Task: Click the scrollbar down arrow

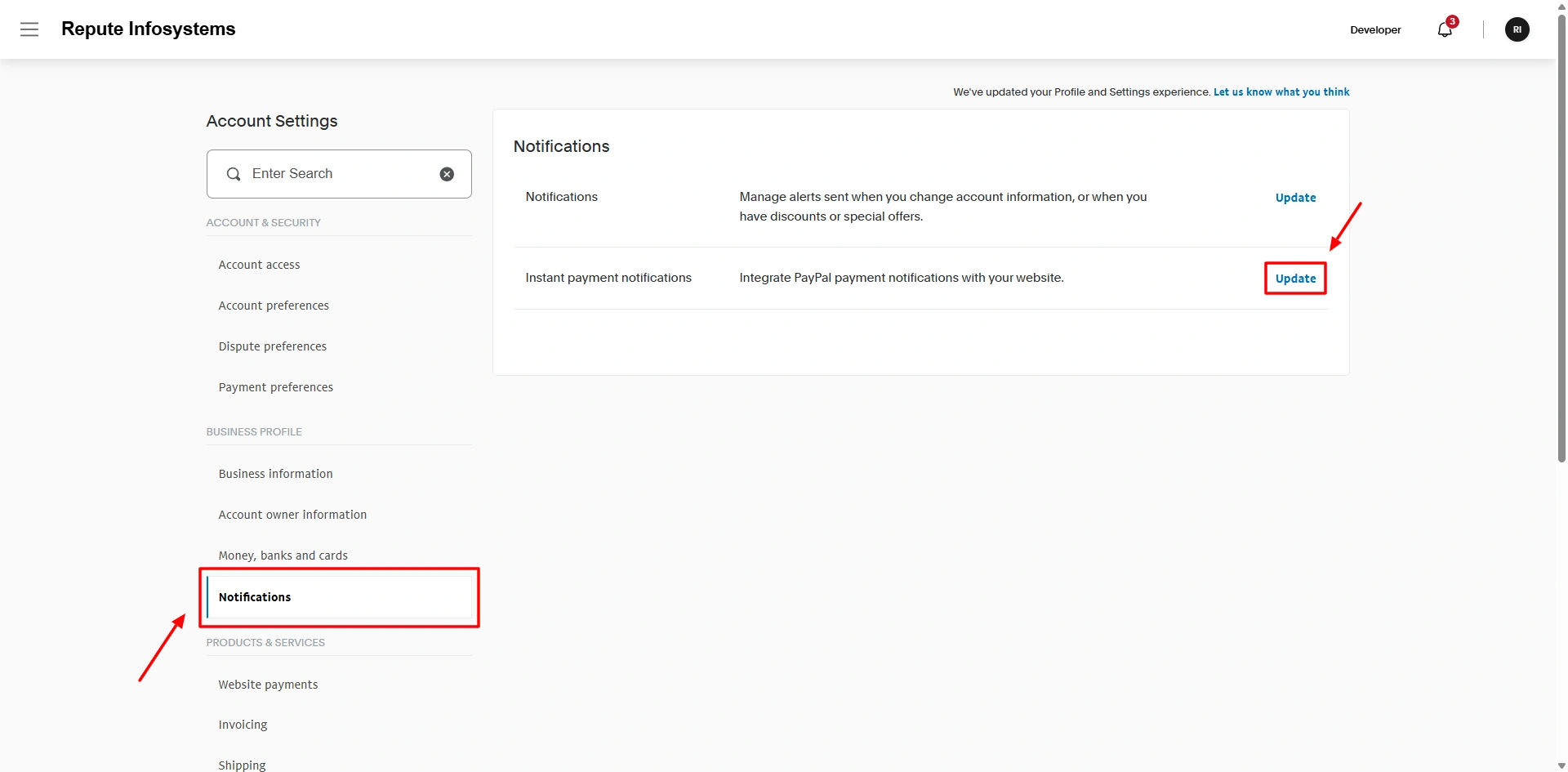Action: point(1561,765)
